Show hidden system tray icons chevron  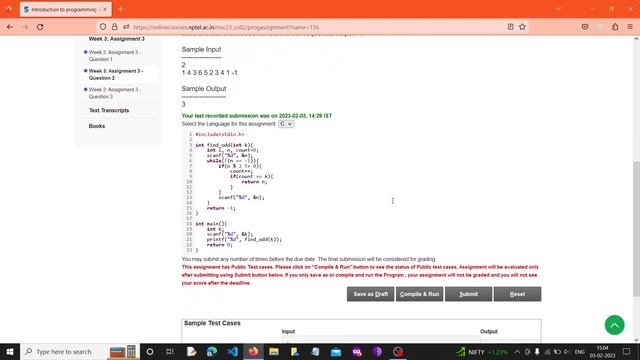pyautogui.click(x=517, y=351)
